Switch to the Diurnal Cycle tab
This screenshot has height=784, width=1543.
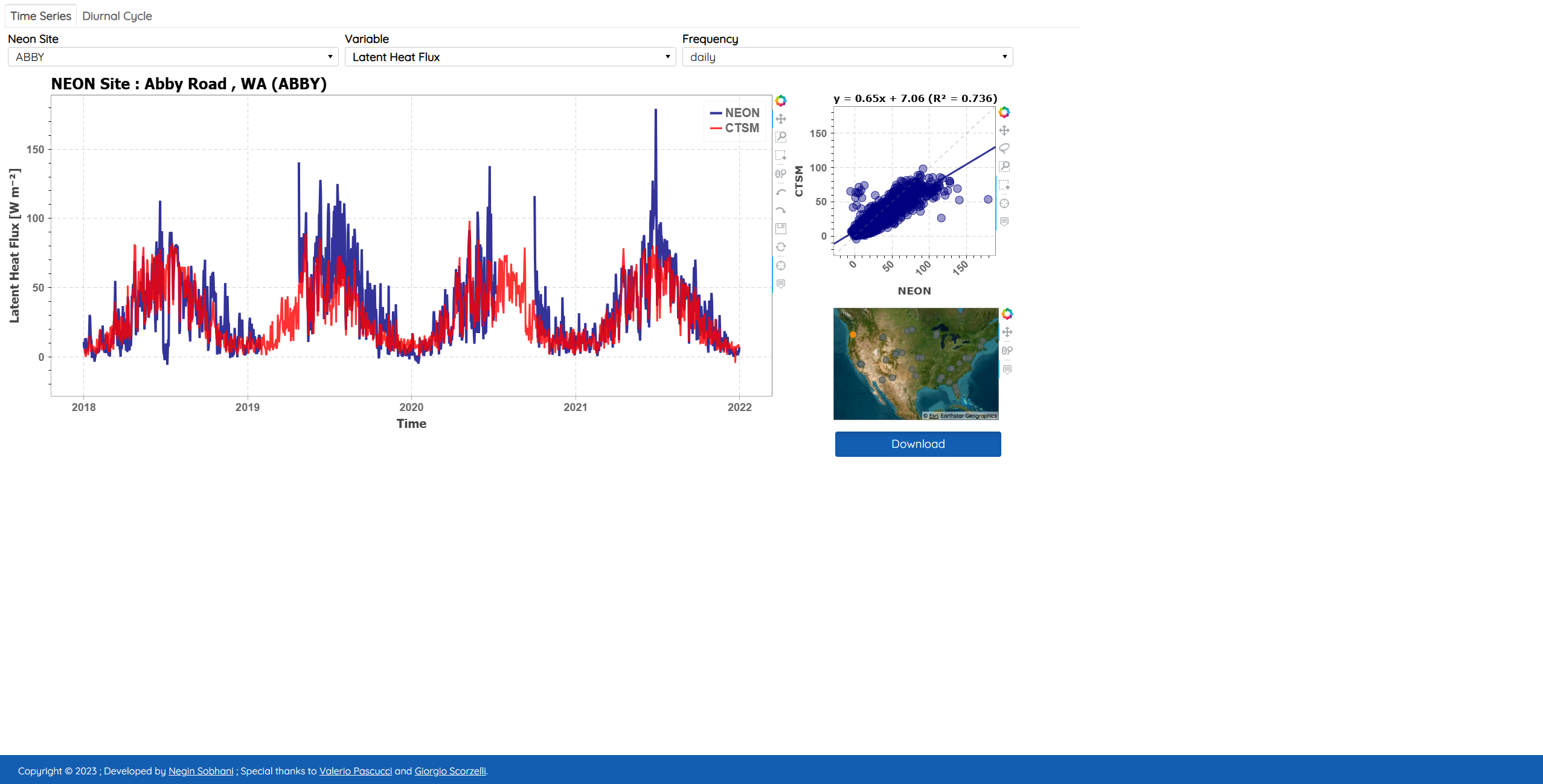tap(117, 16)
